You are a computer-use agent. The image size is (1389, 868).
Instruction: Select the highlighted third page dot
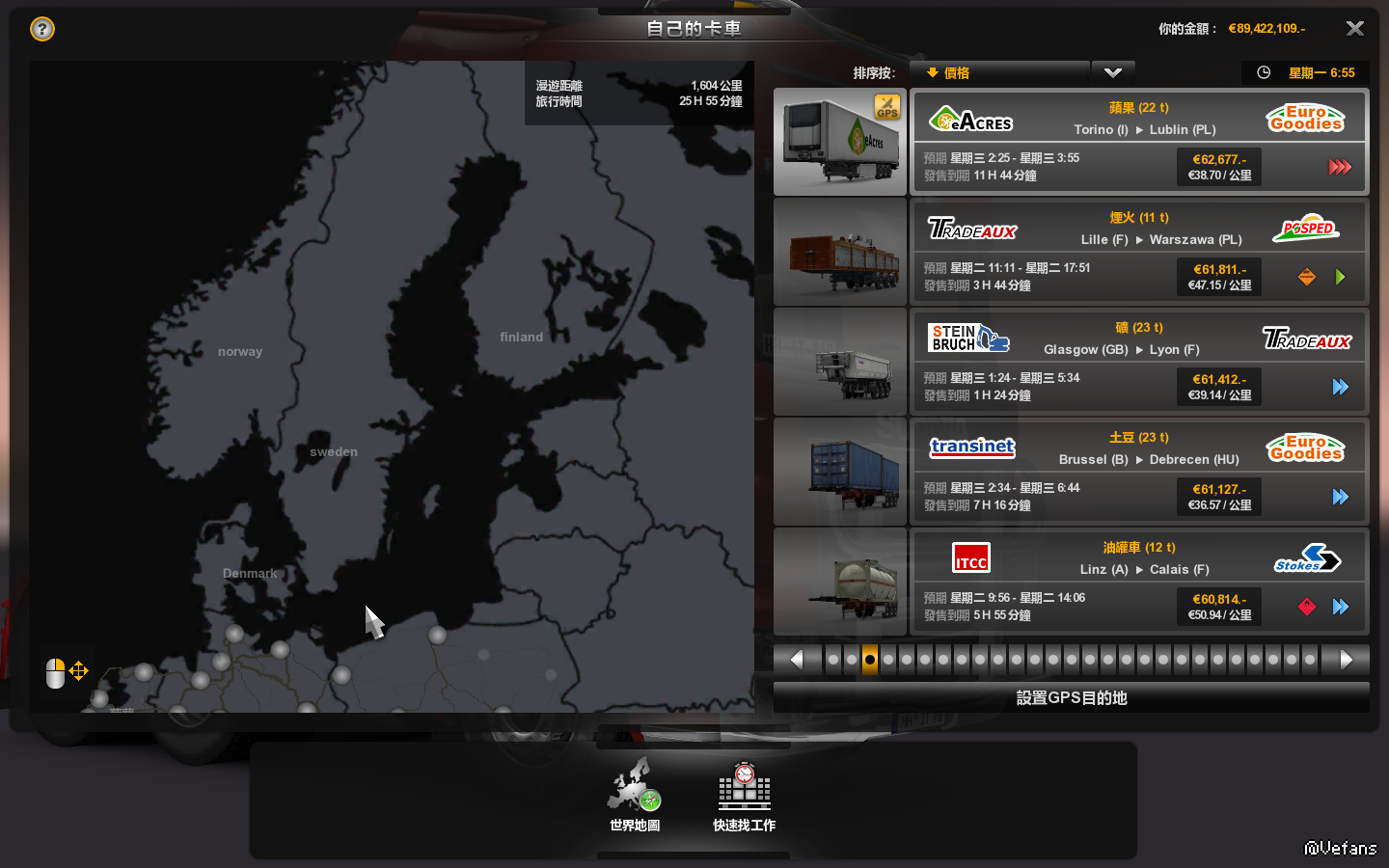click(x=870, y=660)
